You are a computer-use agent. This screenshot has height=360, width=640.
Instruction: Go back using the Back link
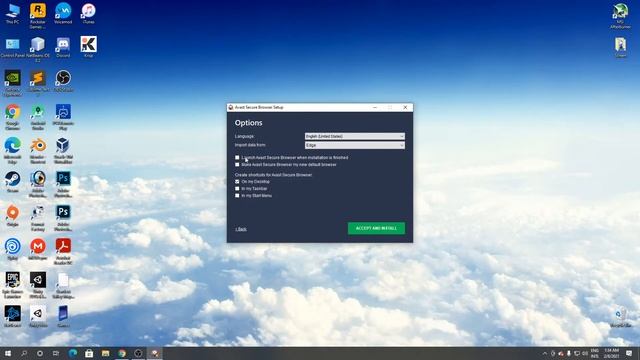pos(241,229)
